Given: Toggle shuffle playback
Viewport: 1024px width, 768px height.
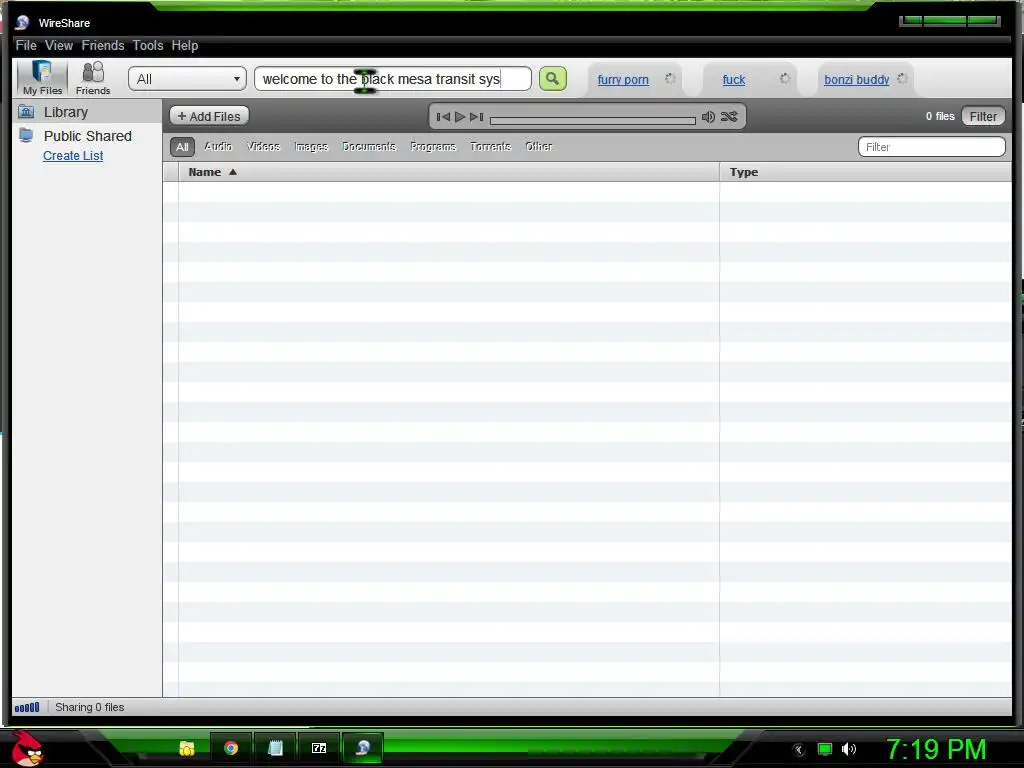Looking at the screenshot, I should [729, 117].
